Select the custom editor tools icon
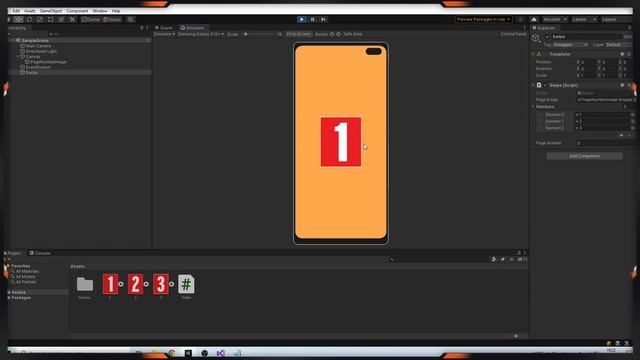Viewport: 640px width, 360px height. (x=72, y=19)
